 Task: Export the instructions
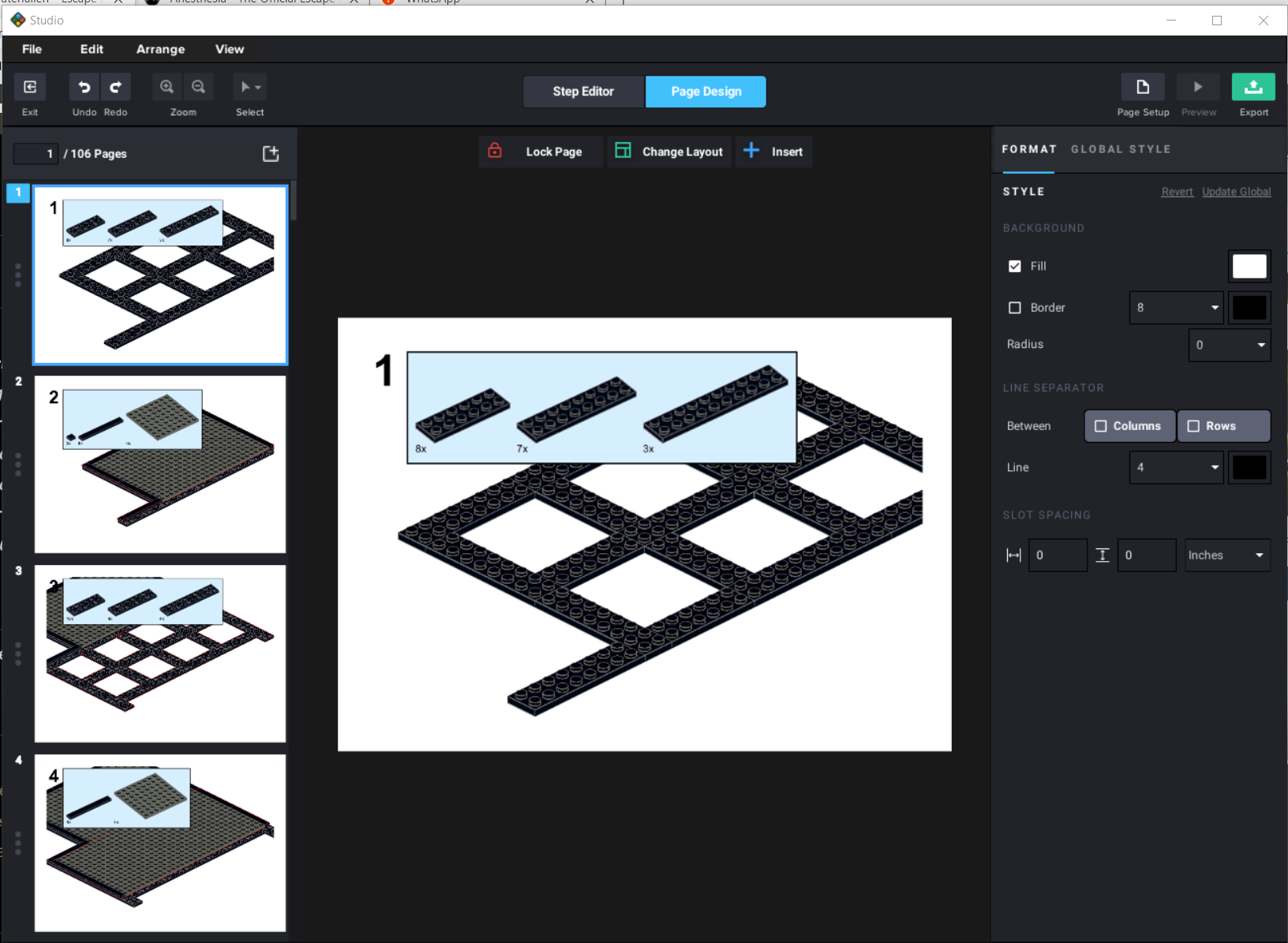pyautogui.click(x=1252, y=88)
